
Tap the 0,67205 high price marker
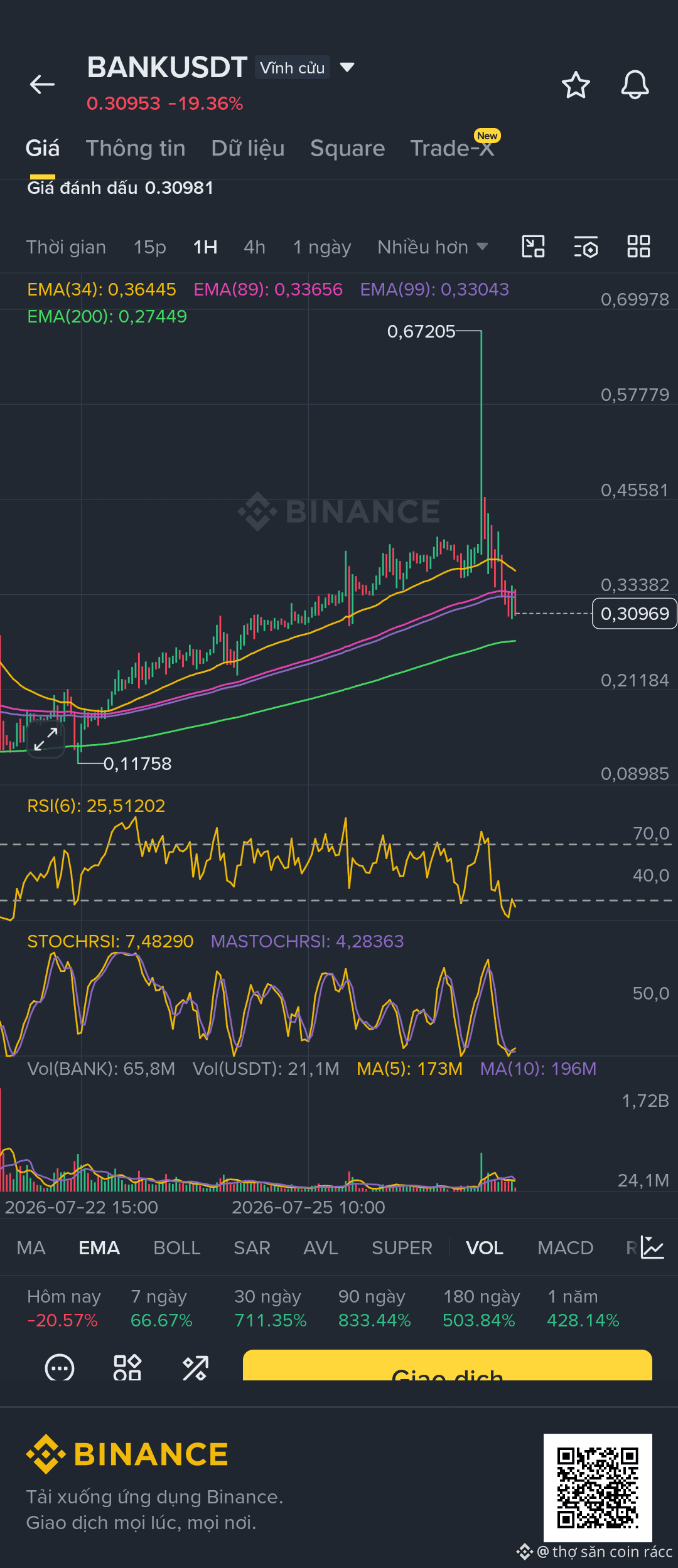(421, 331)
